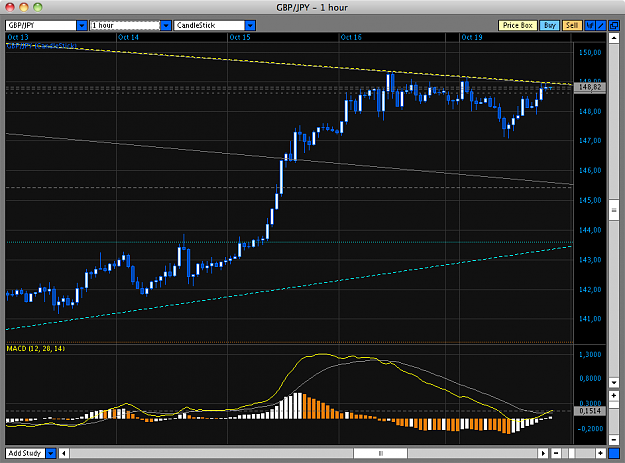This screenshot has width=625, height=463.
Task: Click the GBP/JPY symbol field
Action: coord(41,26)
